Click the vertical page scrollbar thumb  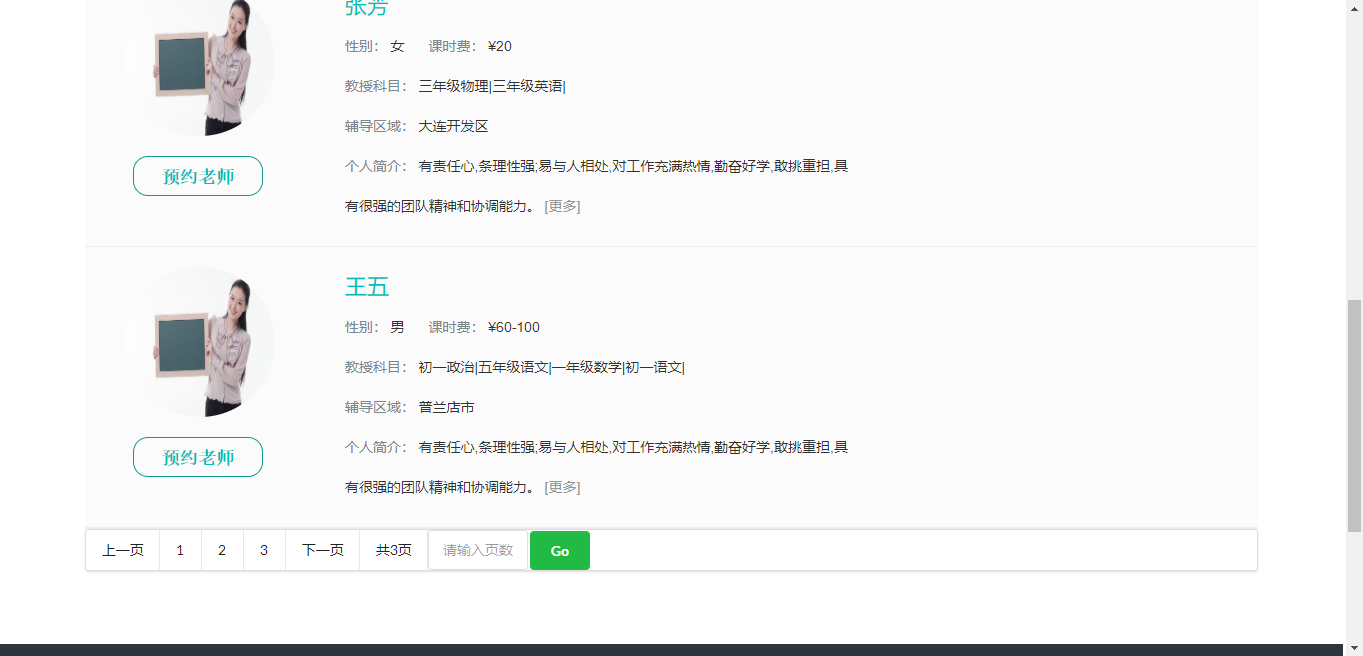pos(1354,416)
